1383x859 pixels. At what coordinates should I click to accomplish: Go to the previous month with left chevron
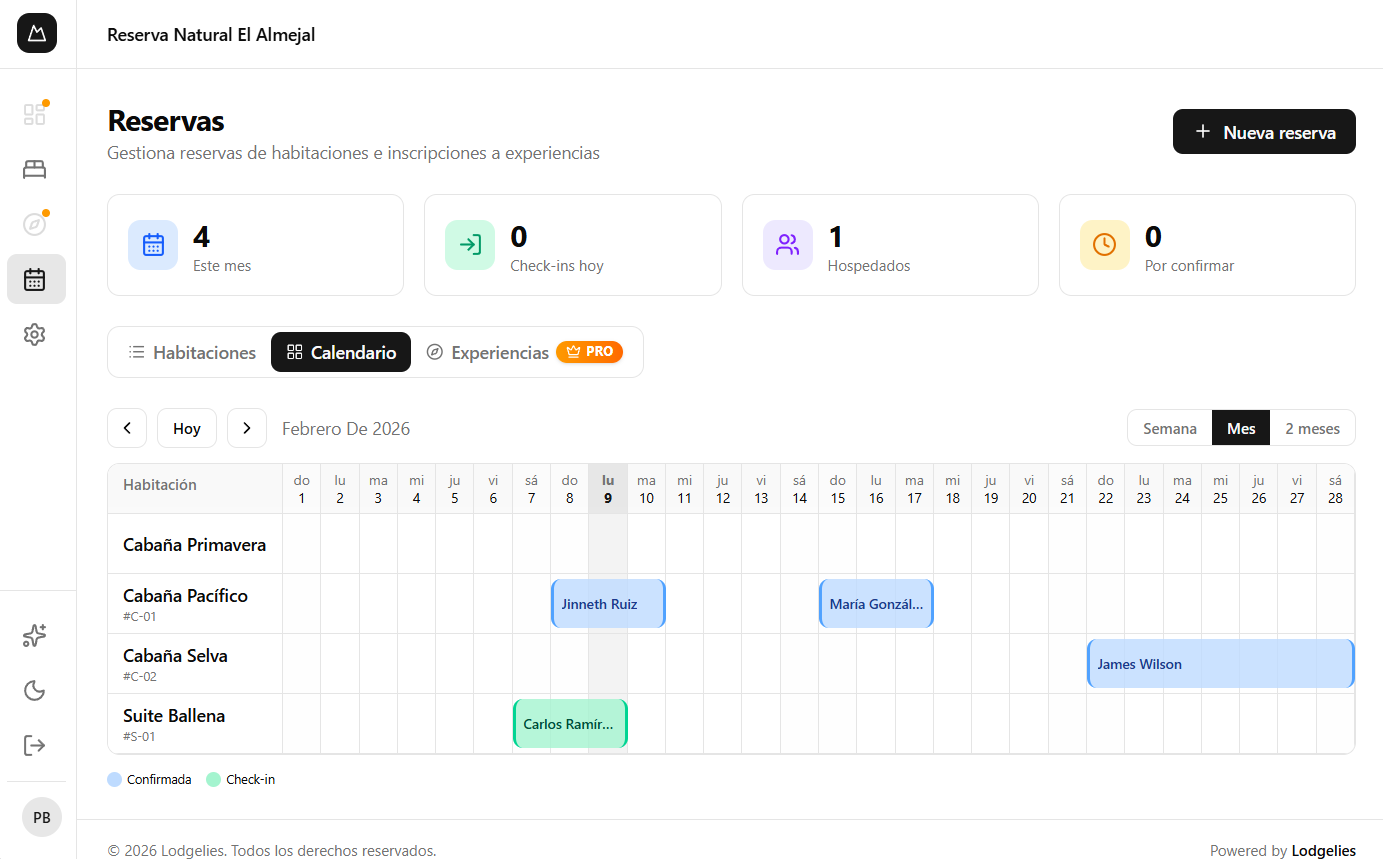tap(127, 427)
